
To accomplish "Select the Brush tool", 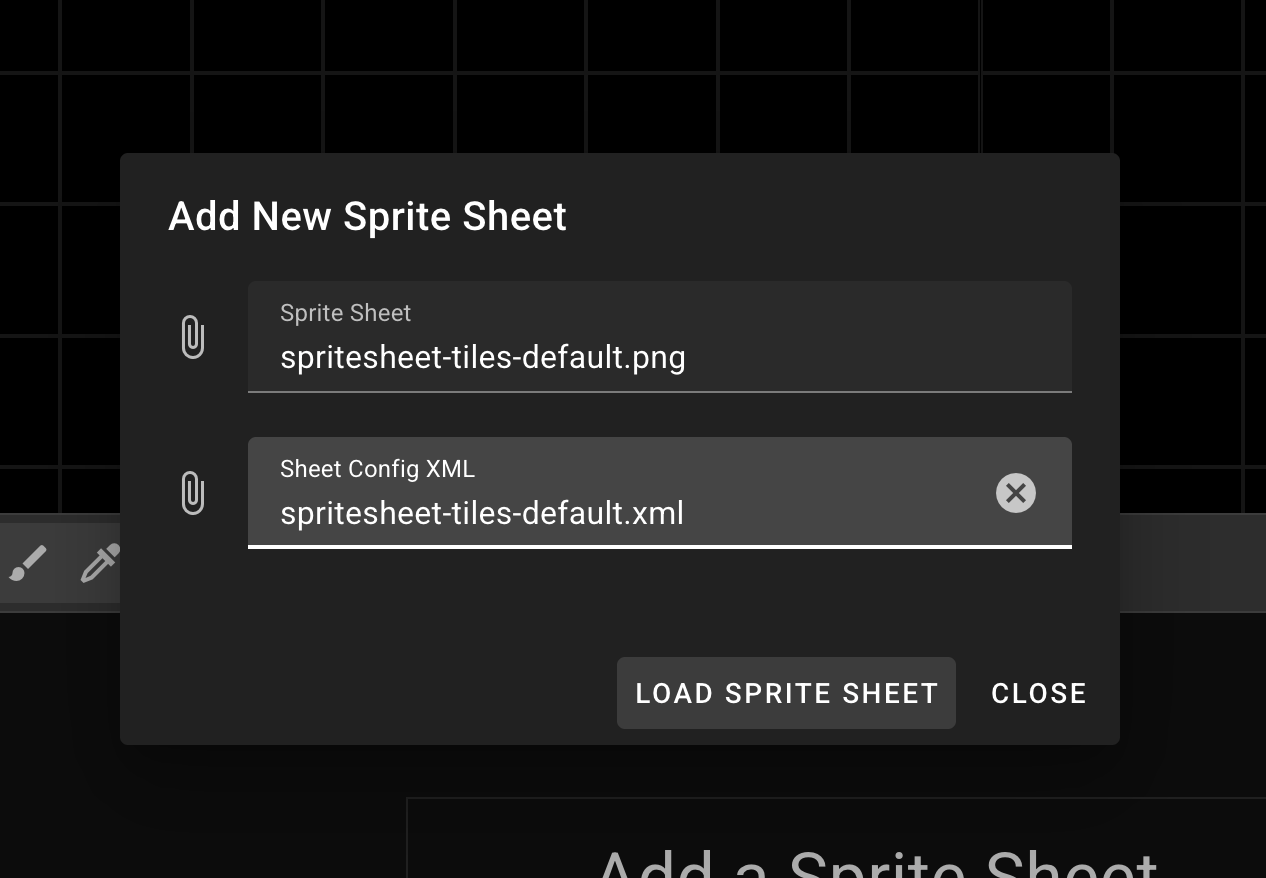I will point(28,563).
